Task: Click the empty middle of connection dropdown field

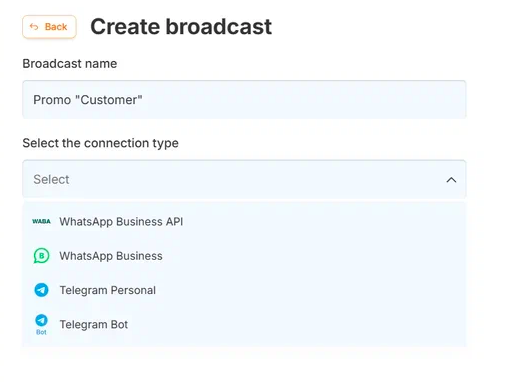Action: [244, 179]
